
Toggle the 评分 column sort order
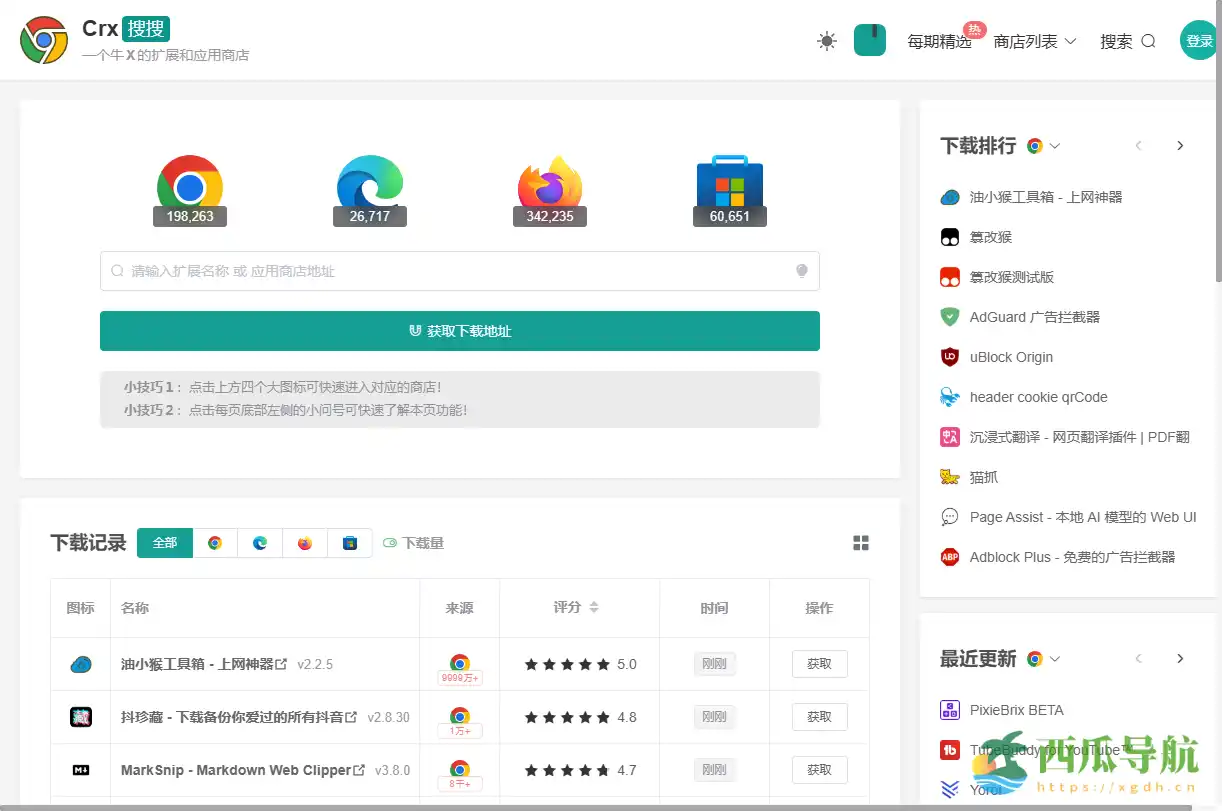pos(592,607)
